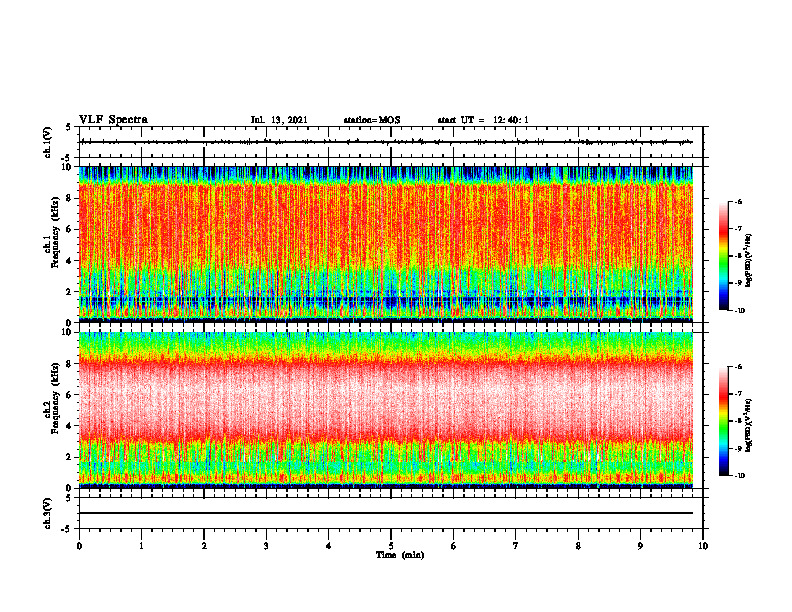The height and width of the screenshot is (612, 792).
Task: Click the ch.1 color bar log(PSD) unit label
Action: pyautogui.click(x=749, y=261)
